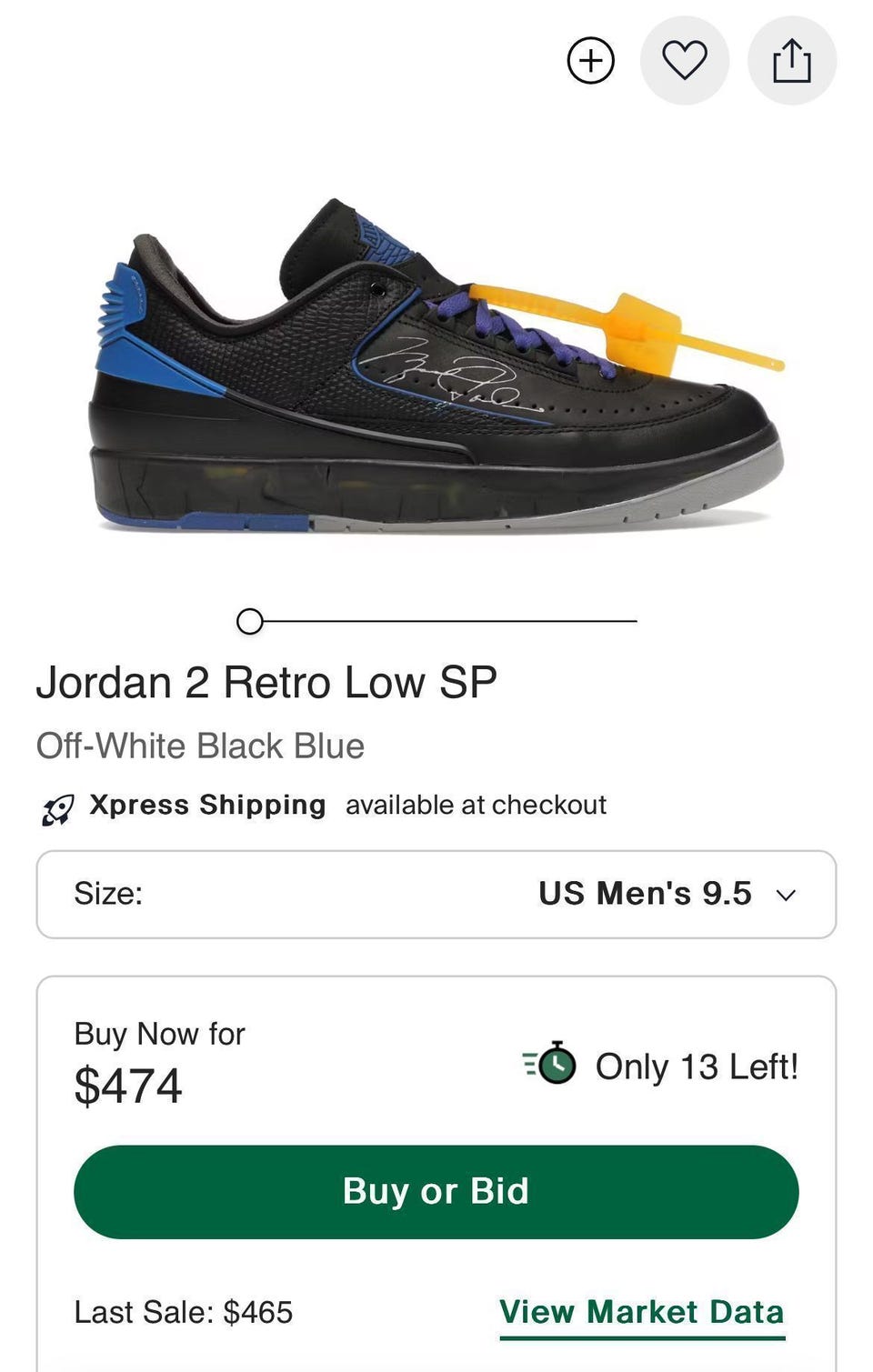Image resolution: width=873 pixels, height=1372 pixels.
Task: Tap the plus circle add icon
Action: pos(591,61)
